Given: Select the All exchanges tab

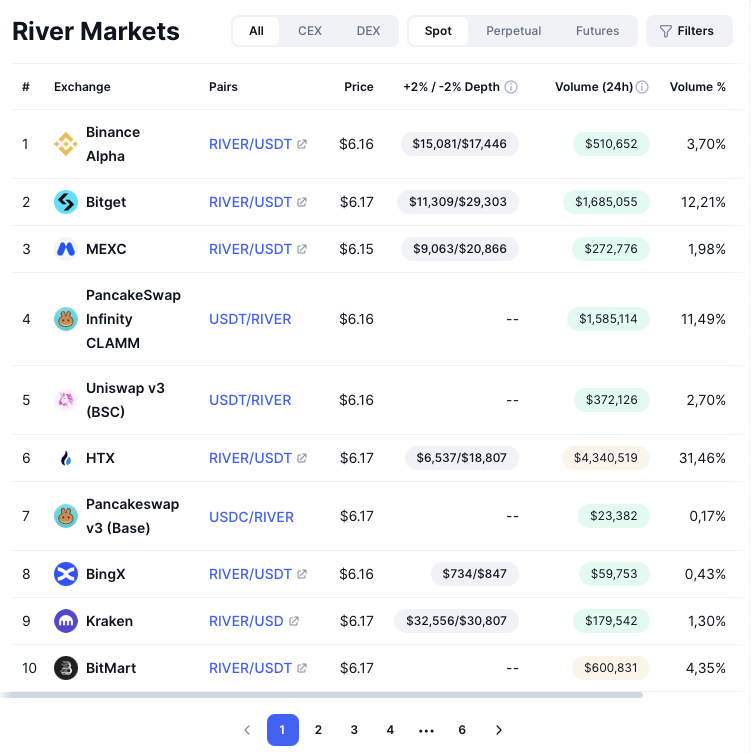Looking at the screenshot, I should pos(256,31).
